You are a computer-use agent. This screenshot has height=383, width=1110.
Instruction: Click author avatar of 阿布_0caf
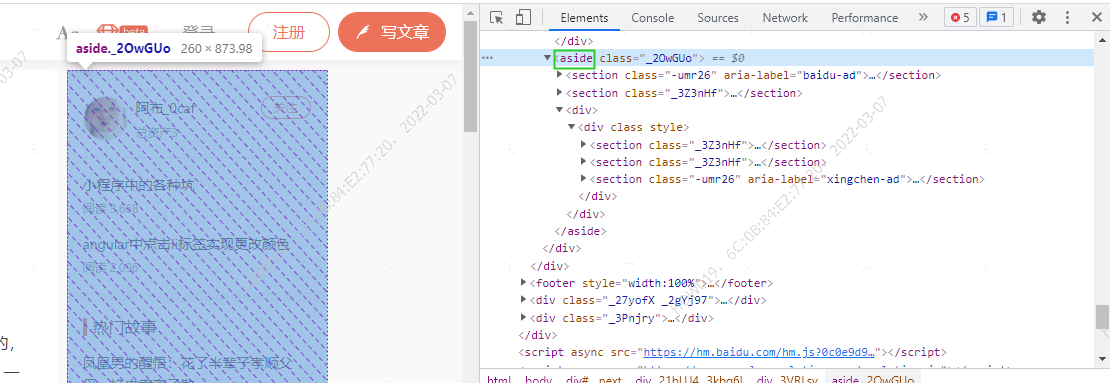[105, 118]
